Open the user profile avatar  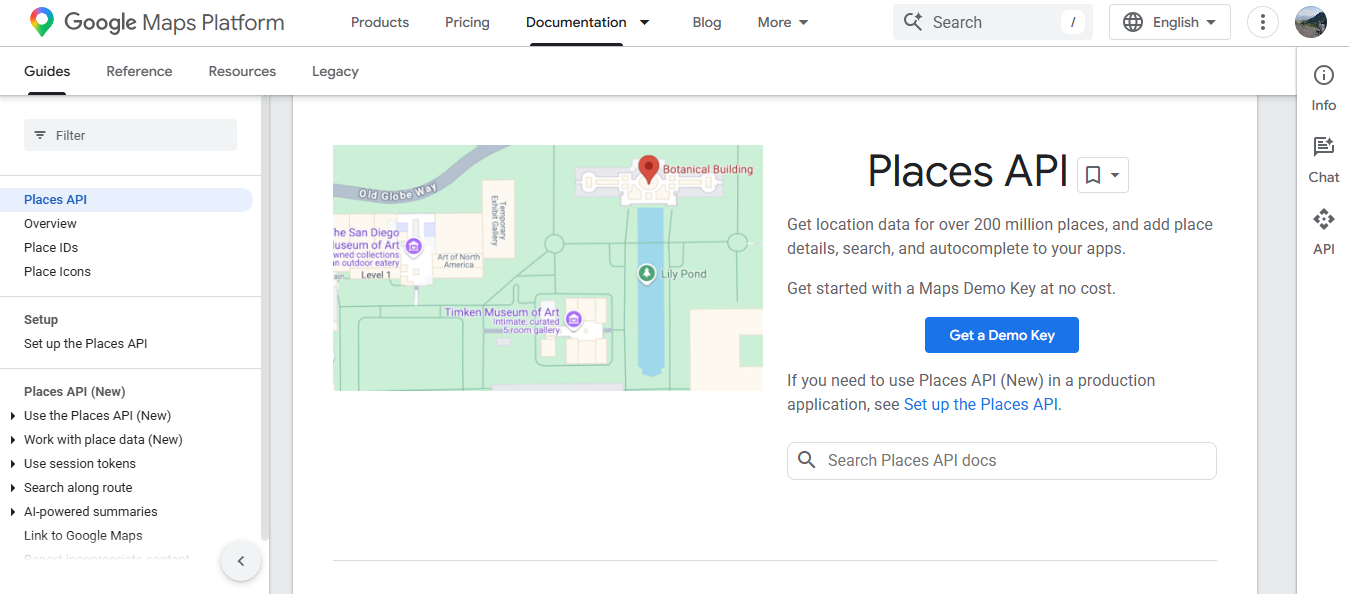[x=1311, y=22]
